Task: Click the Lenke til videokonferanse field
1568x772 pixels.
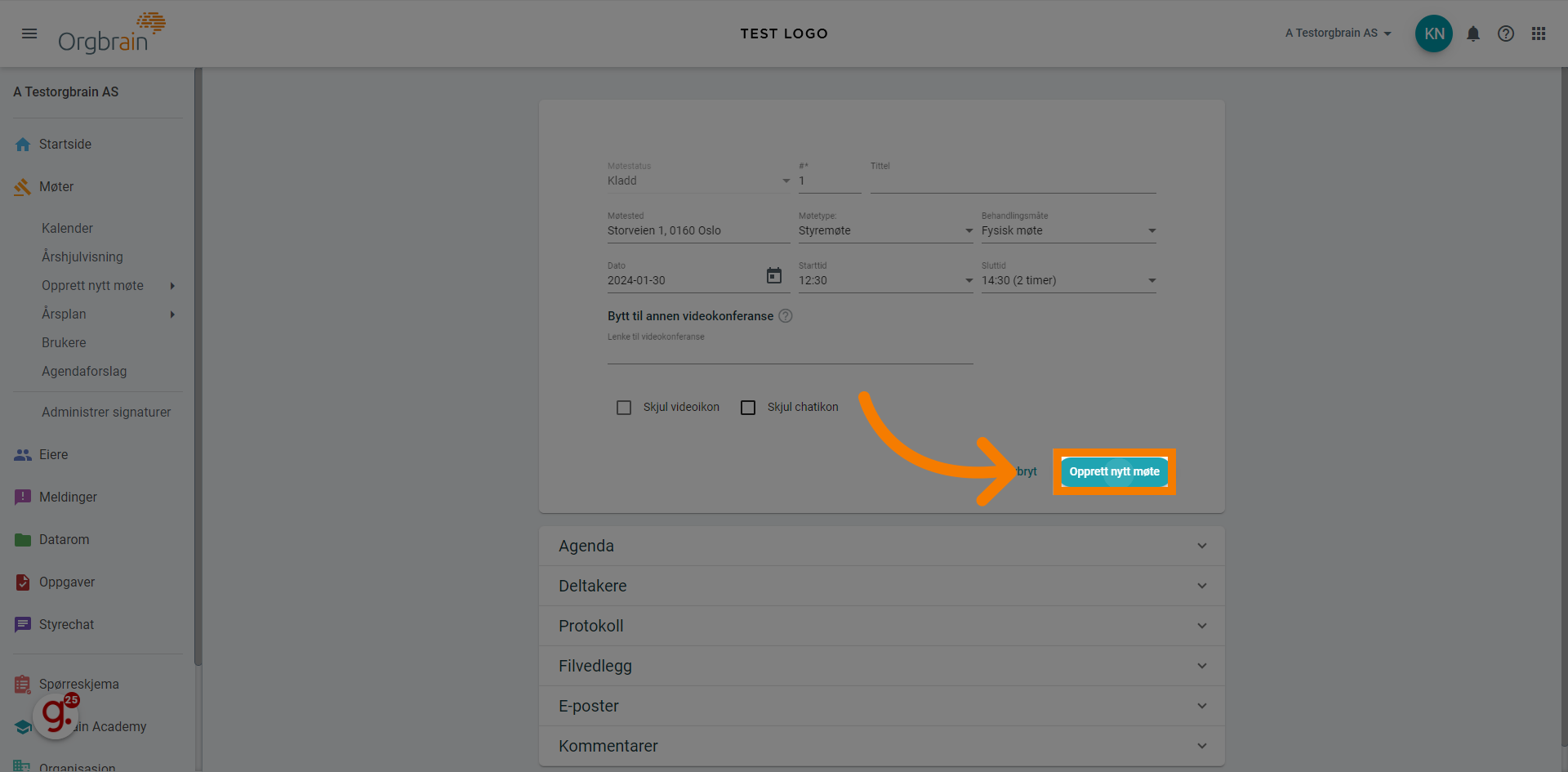Action: pos(790,353)
